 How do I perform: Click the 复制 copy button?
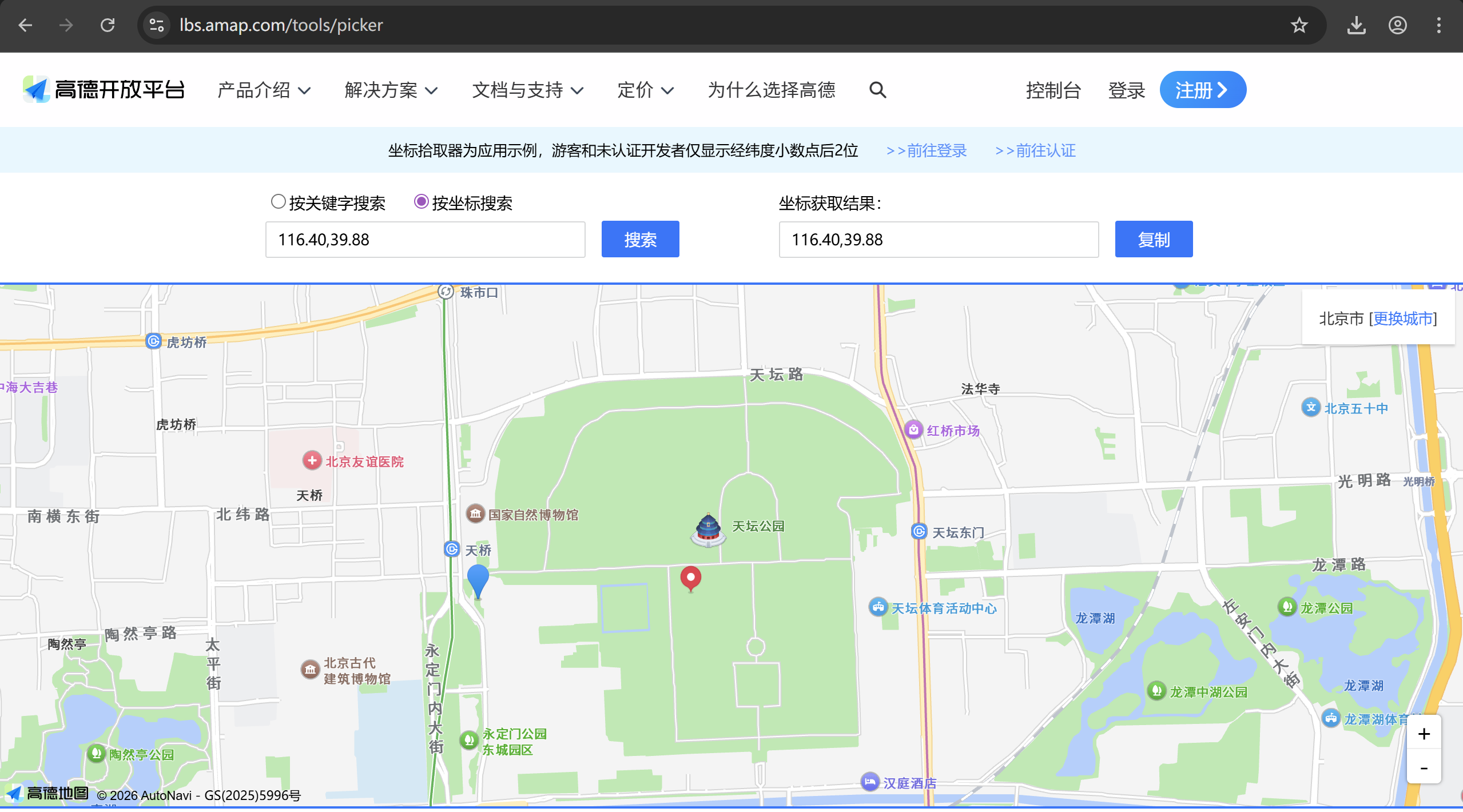click(x=1154, y=240)
